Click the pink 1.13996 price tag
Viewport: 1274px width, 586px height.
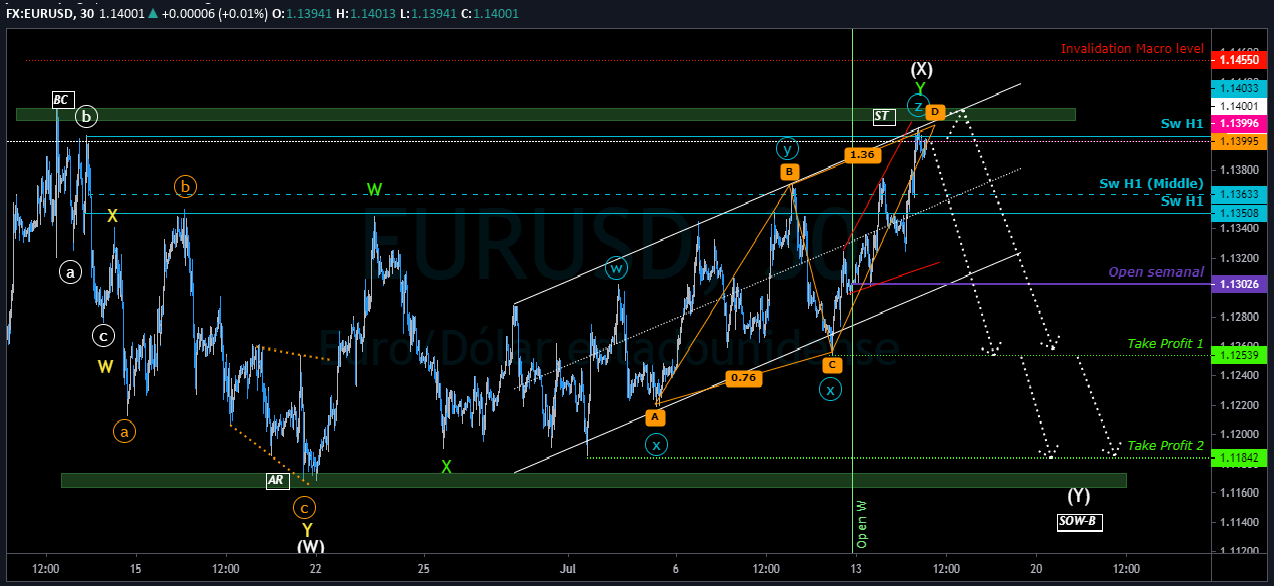[1240, 123]
